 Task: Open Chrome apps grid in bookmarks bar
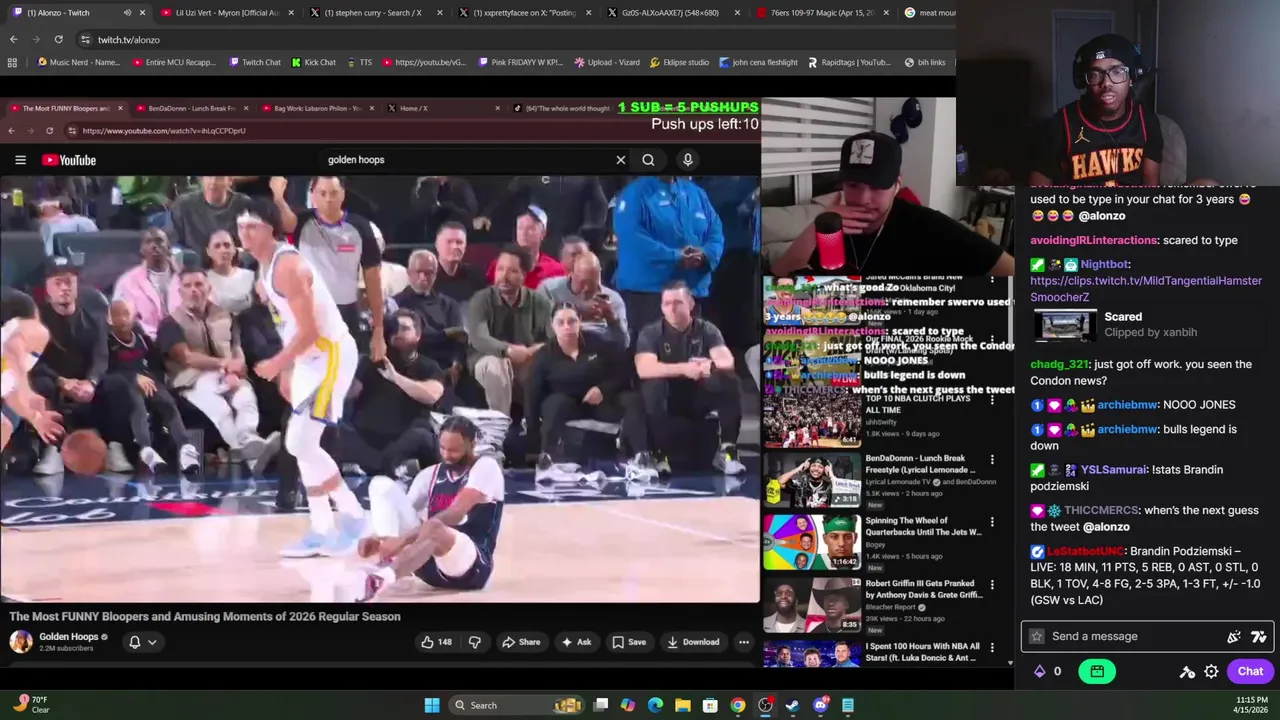(x=12, y=62)
